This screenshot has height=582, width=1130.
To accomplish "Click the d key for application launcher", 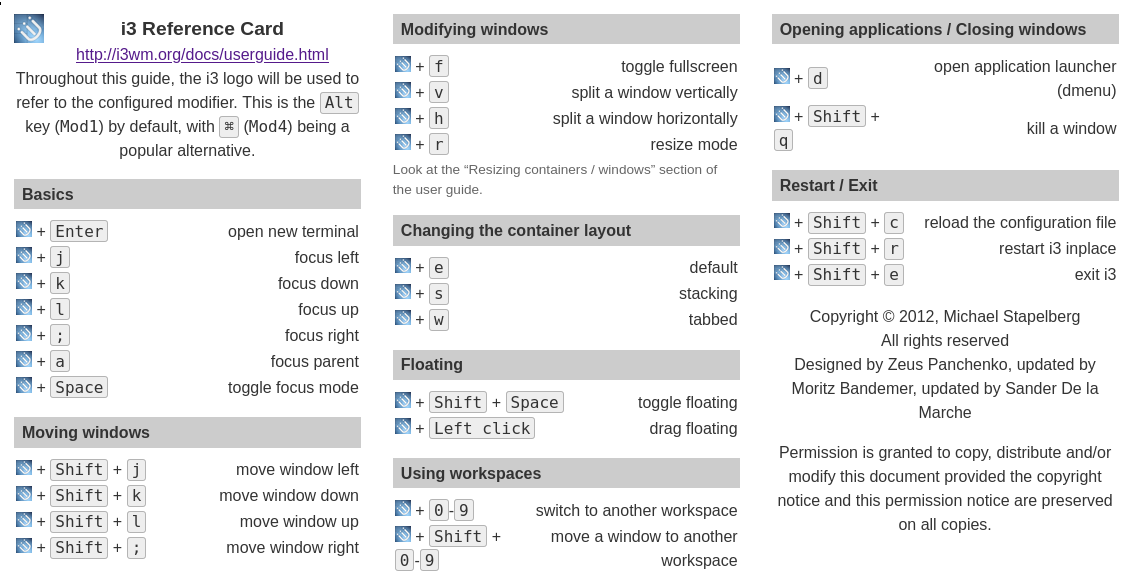I will (818, 78).
